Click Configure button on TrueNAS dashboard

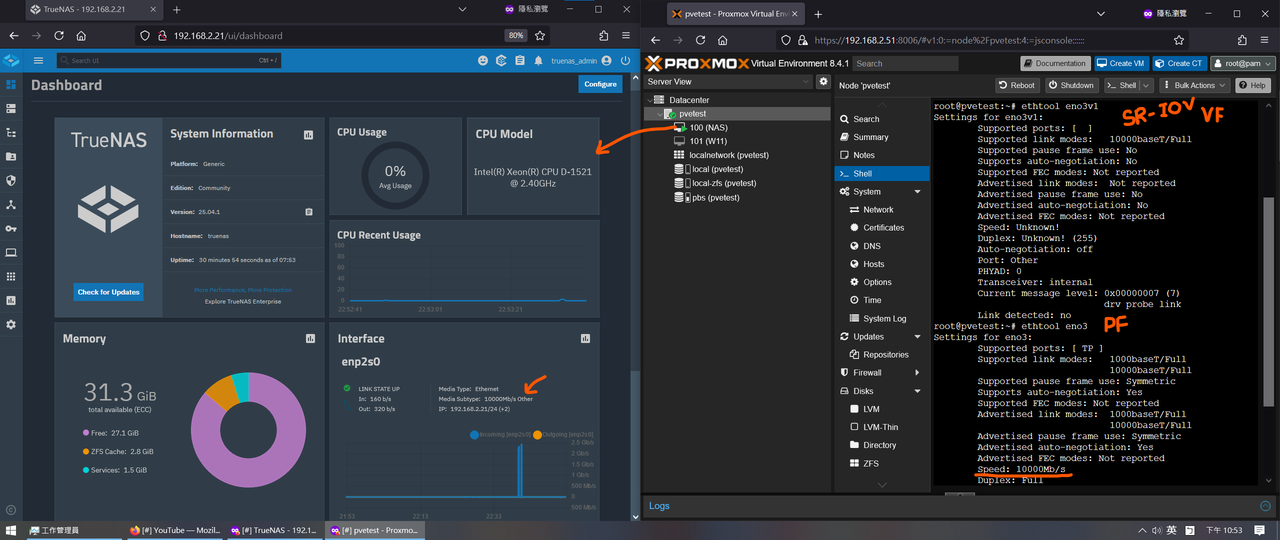coord(600,84)
